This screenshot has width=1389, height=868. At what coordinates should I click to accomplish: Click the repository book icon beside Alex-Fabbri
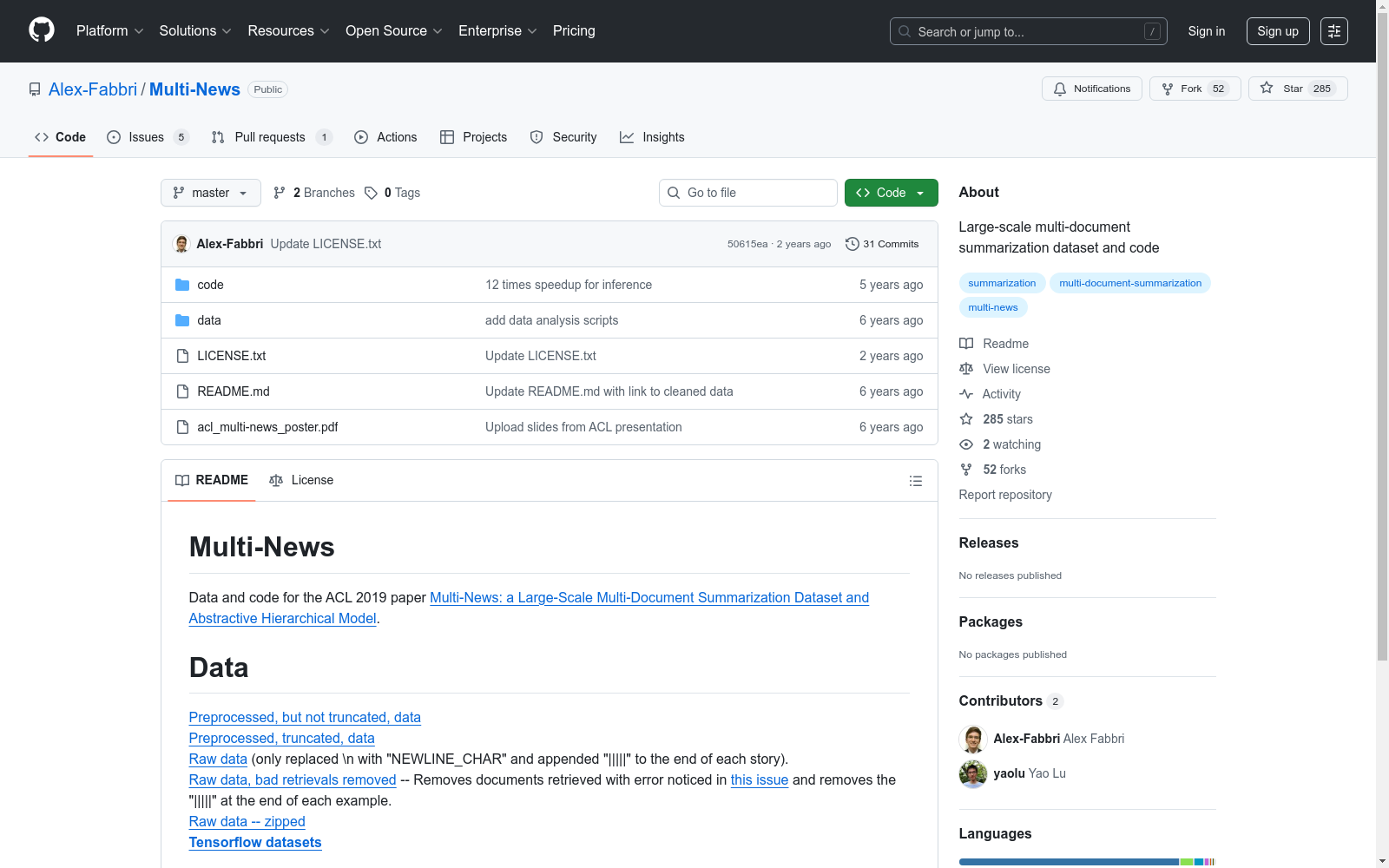click(x=35, y=89)
